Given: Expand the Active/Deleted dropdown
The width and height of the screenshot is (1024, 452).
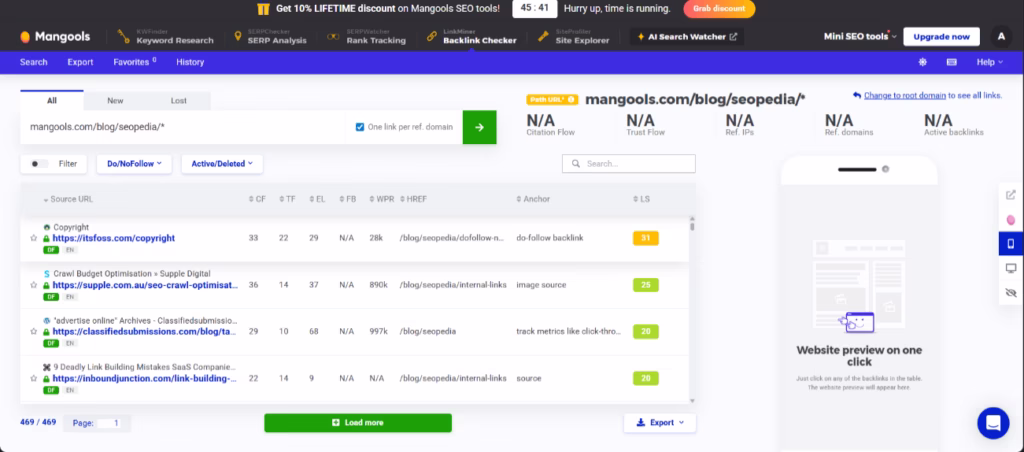Looking at the screenshot, I should point(222,164).
